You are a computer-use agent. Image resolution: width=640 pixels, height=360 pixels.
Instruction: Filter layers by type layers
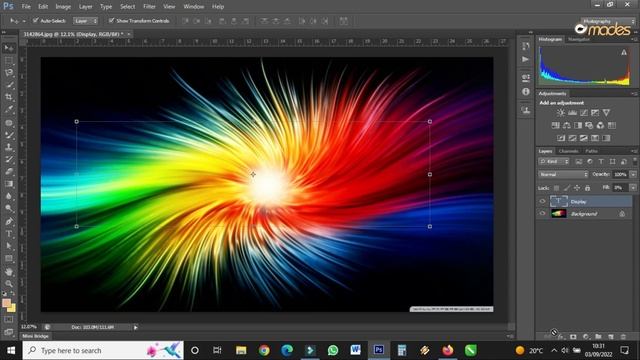tap(601, 162)
